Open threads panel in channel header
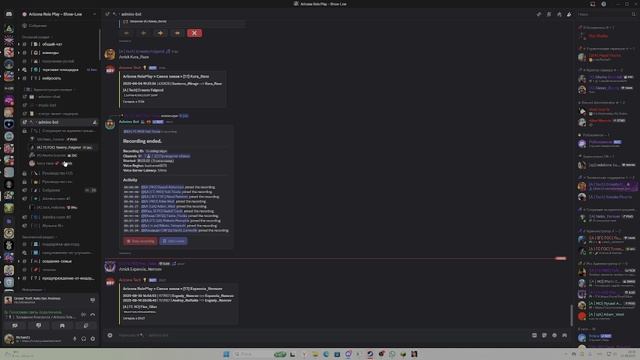 (x=539, y=14)
